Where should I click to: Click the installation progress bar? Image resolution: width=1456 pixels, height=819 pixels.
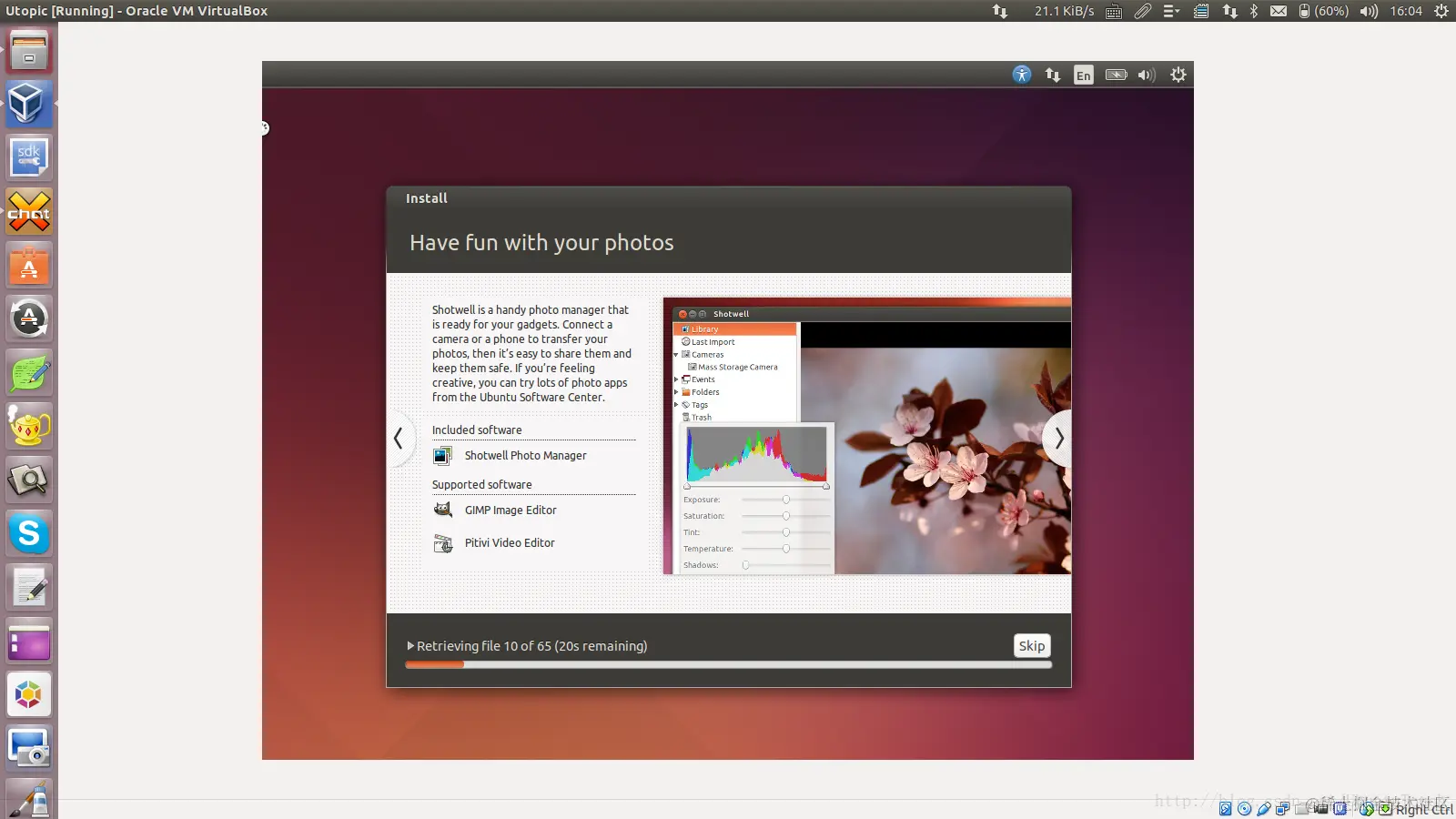728,664
